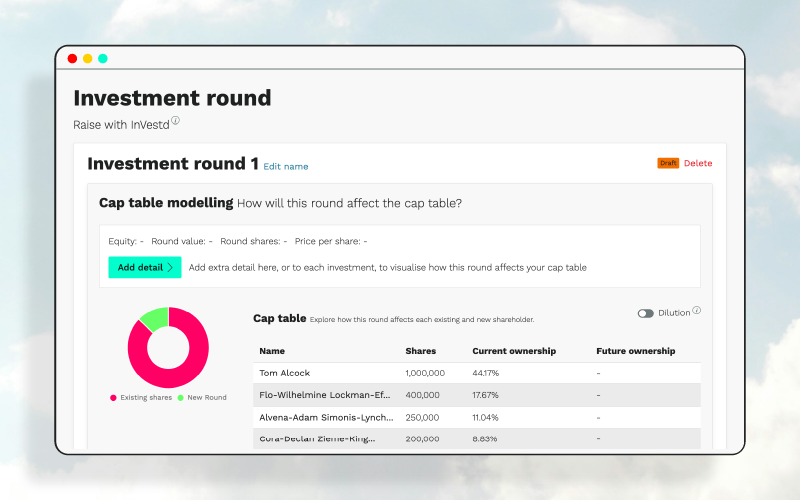Click the red window close dot
The width and height of the screenshot is (800, 500).
72,59
